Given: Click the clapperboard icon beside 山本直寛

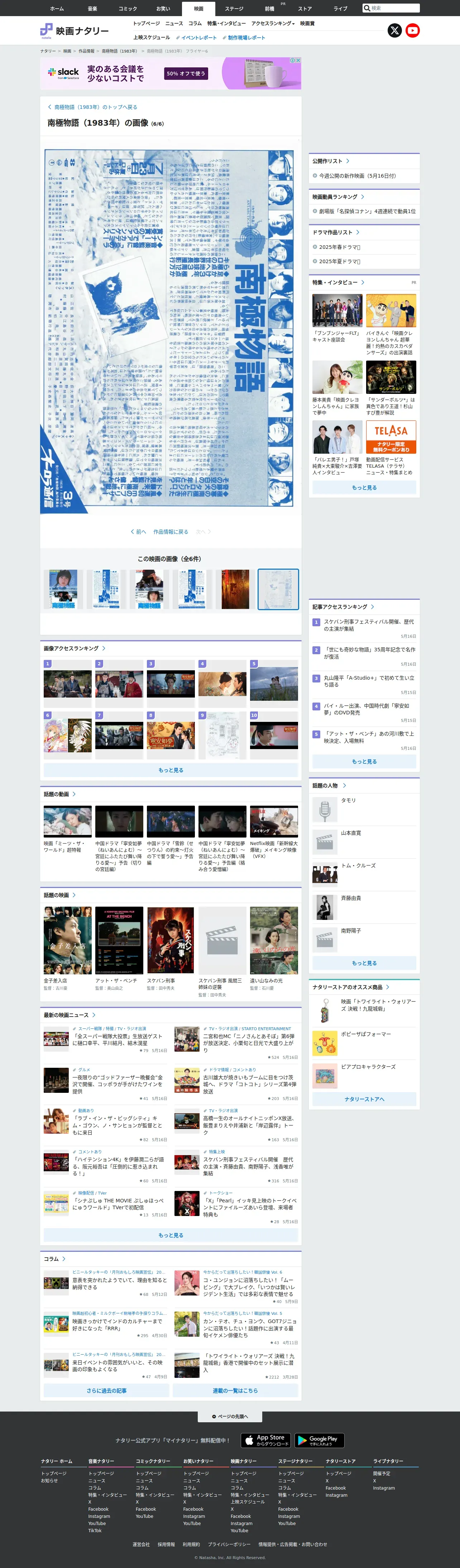Looking at the screenshot, I should point(325,843).
